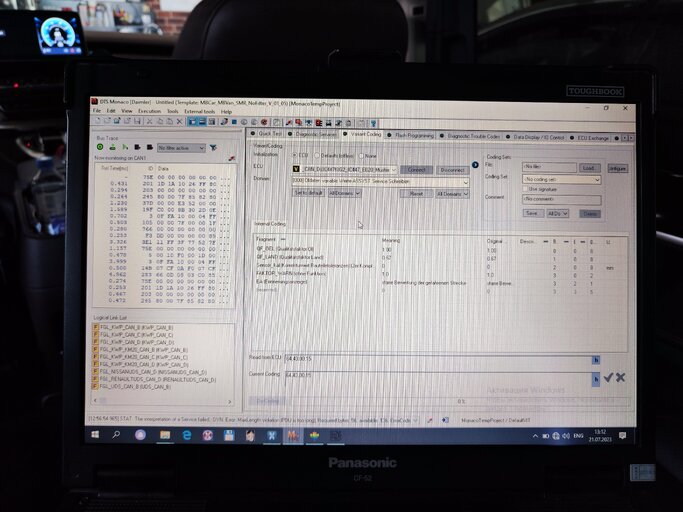Click the funnel filter icon in Bus Trace
The image size is (683, 512).
(x=213, y=148)
